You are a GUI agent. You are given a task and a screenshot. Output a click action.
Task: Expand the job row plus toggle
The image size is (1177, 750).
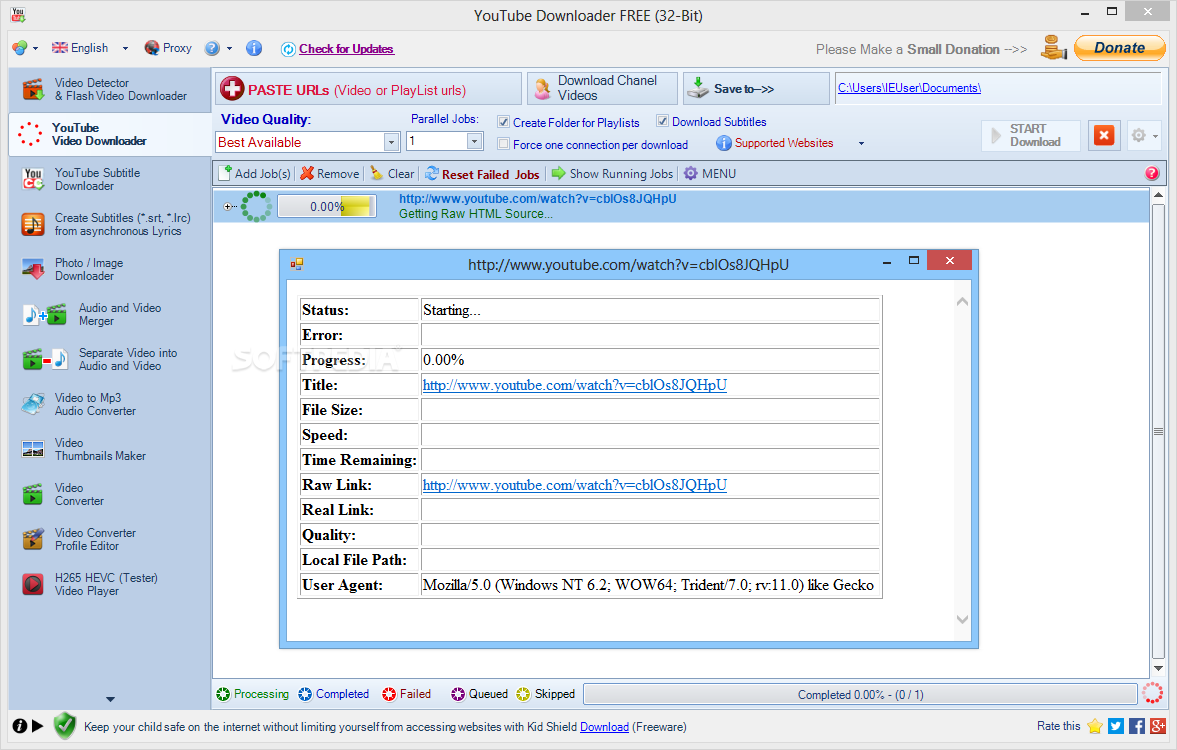coord(228,206)
